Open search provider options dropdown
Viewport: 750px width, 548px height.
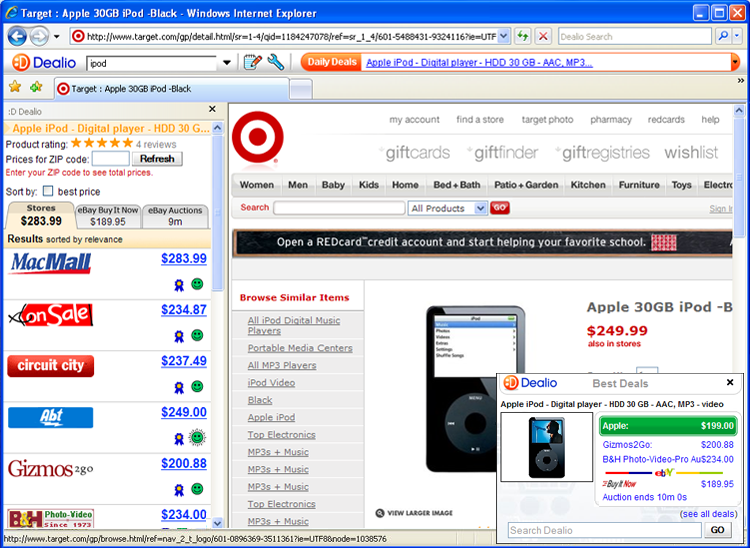[x=738, y=36]
